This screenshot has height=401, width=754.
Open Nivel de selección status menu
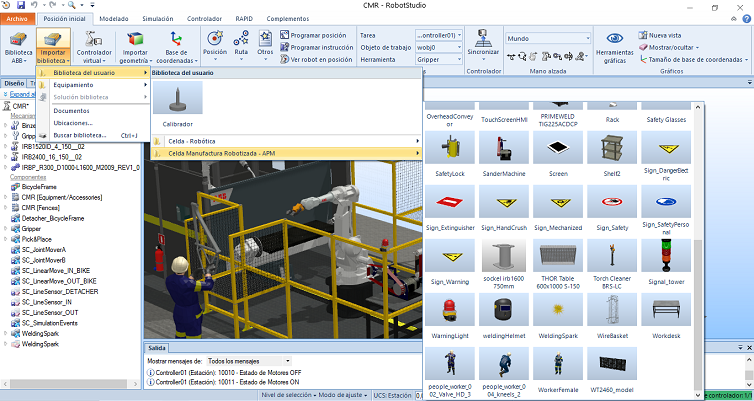click(x=288, y=395)
